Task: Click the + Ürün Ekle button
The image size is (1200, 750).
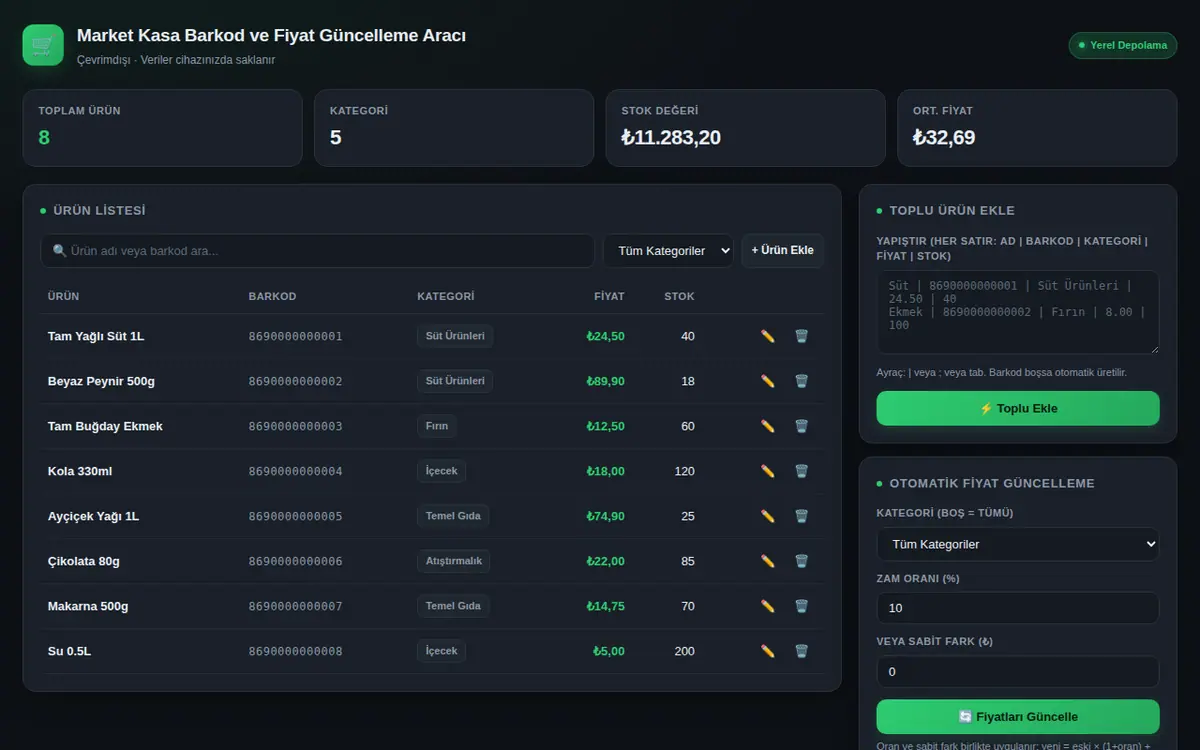Action: click(782, 251)
